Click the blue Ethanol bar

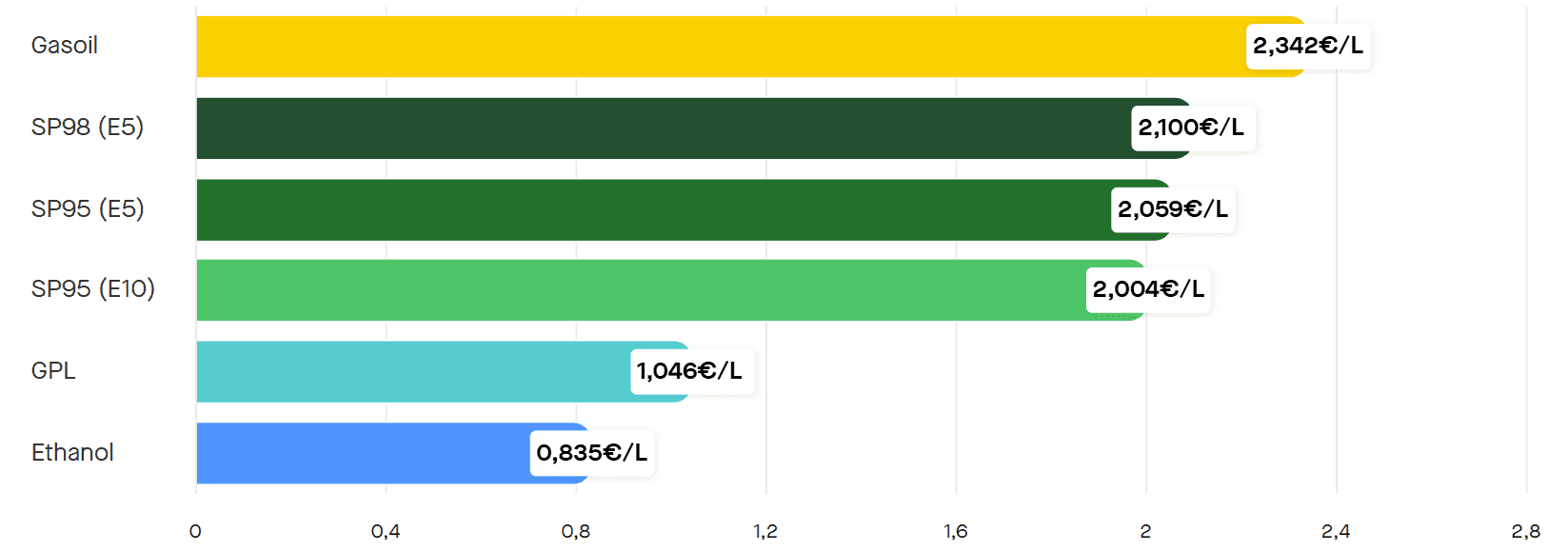[362, 454]
